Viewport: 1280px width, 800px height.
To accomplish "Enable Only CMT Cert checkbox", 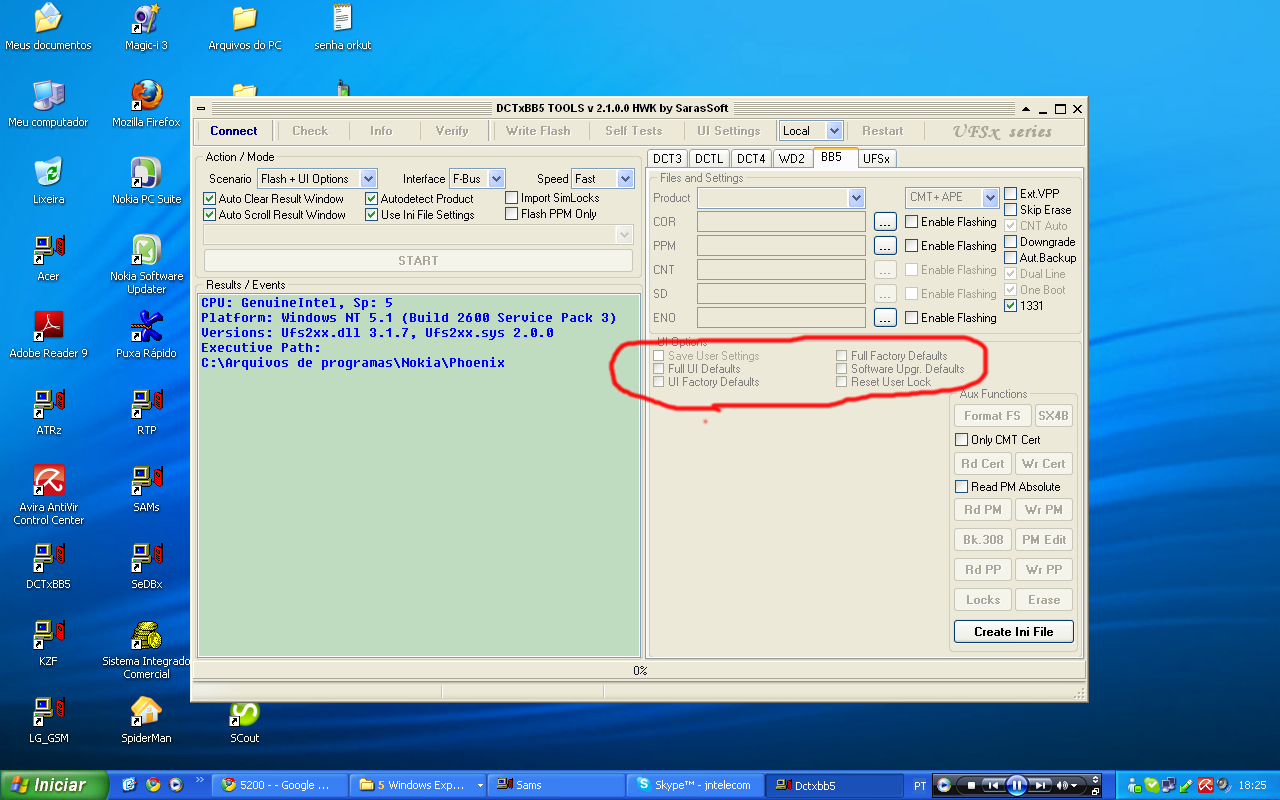I will click(x=962, y=440).
